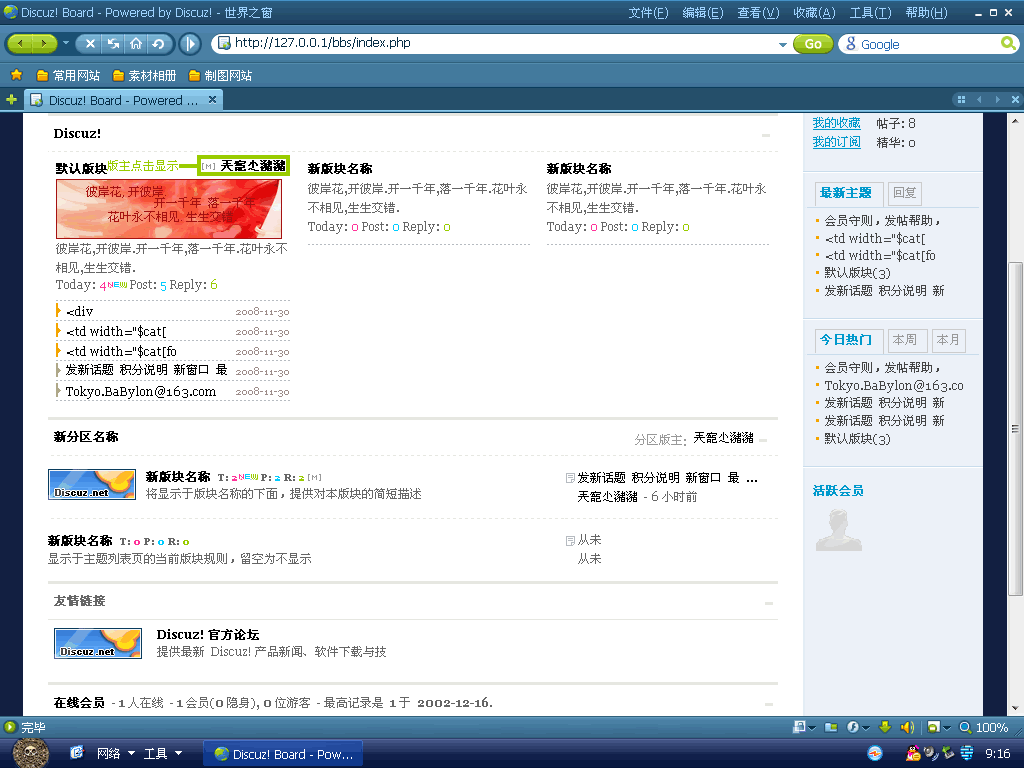This screenshot has width=1024, height=768.
Task: Click the sidebar play panel icon
Action: [x=190, y=44]
